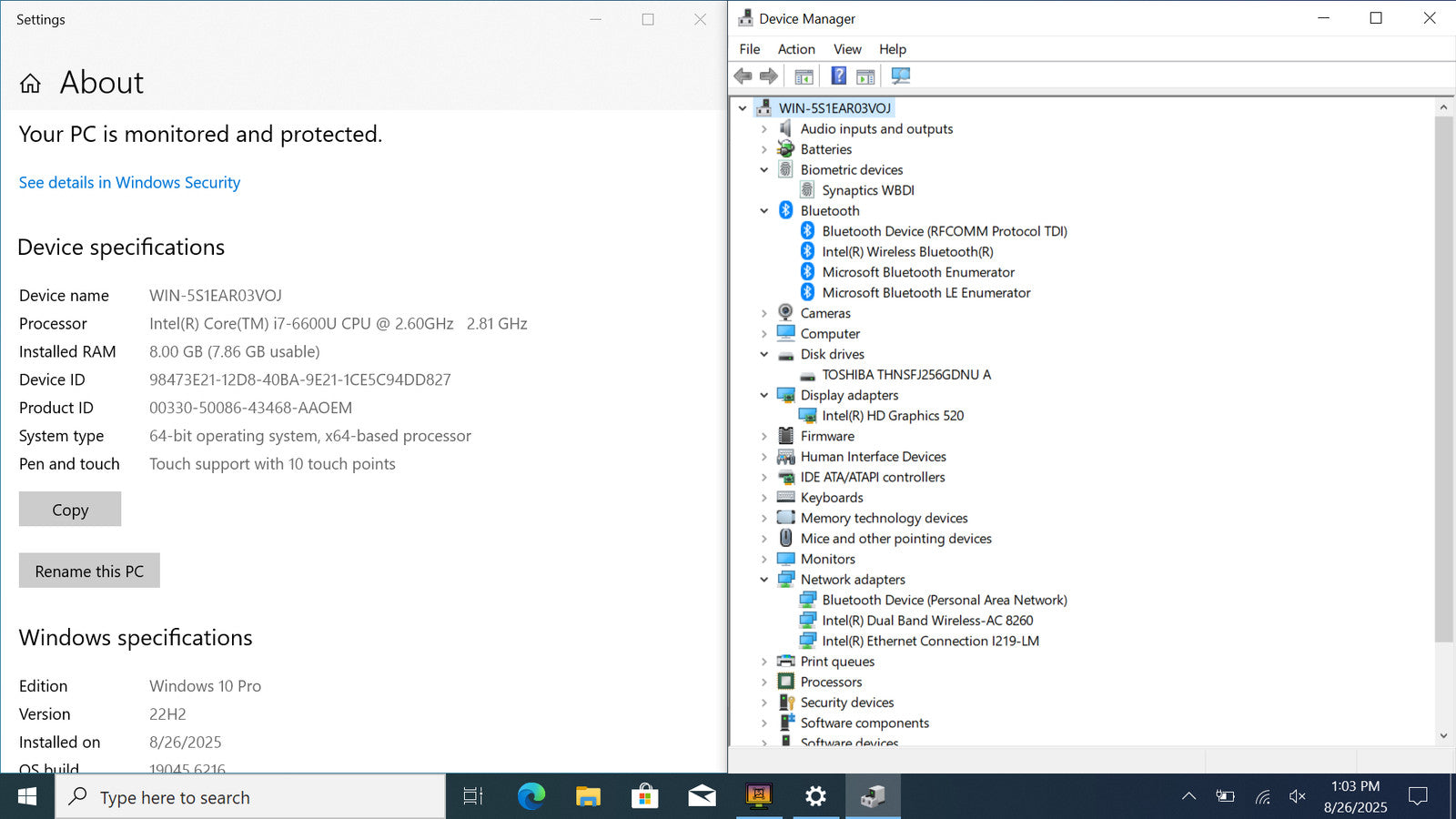This screenshot has width=1456, height=819.
Task: Open the View menu in Device Manager
Action: 846,49
